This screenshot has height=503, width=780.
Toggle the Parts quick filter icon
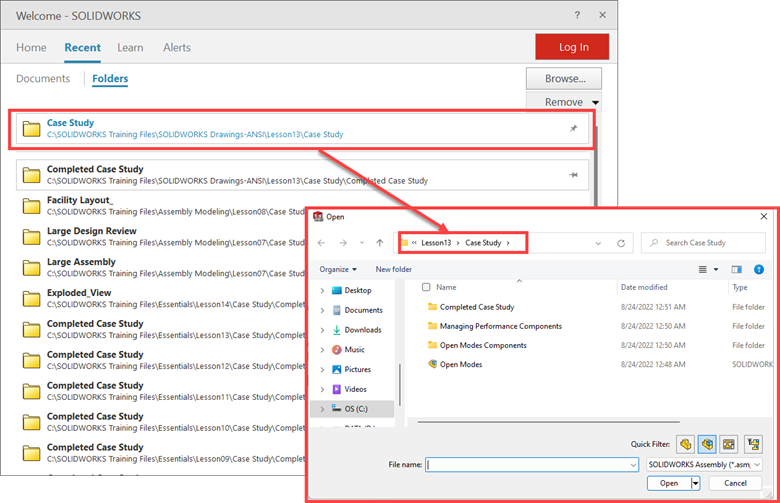685,444
